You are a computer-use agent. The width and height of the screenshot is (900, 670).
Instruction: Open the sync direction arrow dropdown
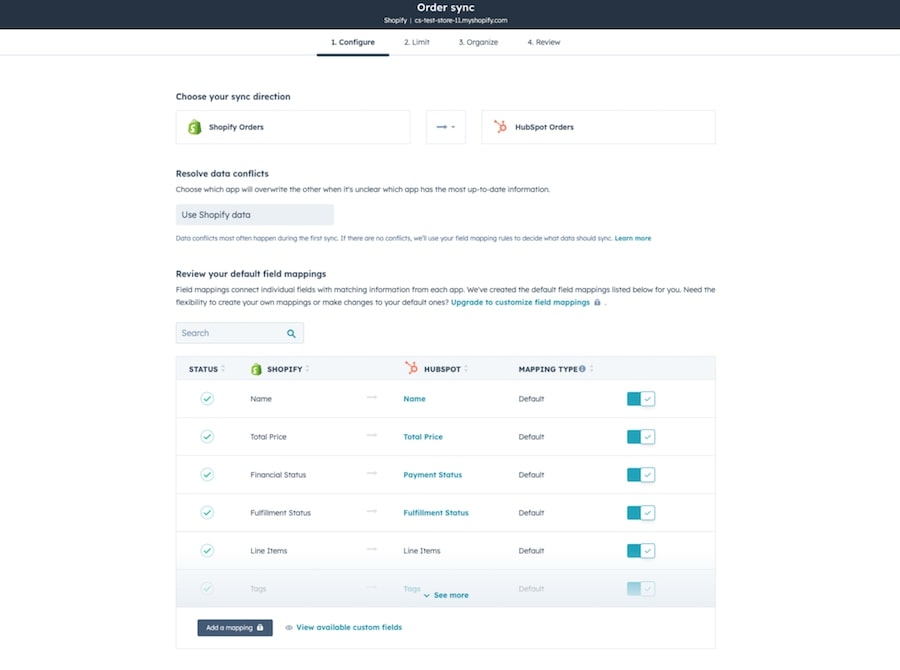point(445,127)
